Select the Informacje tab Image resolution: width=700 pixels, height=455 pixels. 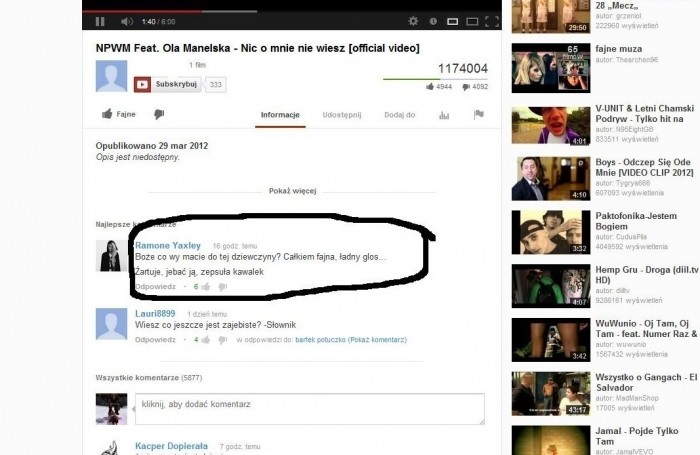pyautogui.click(x=280, y=115)
